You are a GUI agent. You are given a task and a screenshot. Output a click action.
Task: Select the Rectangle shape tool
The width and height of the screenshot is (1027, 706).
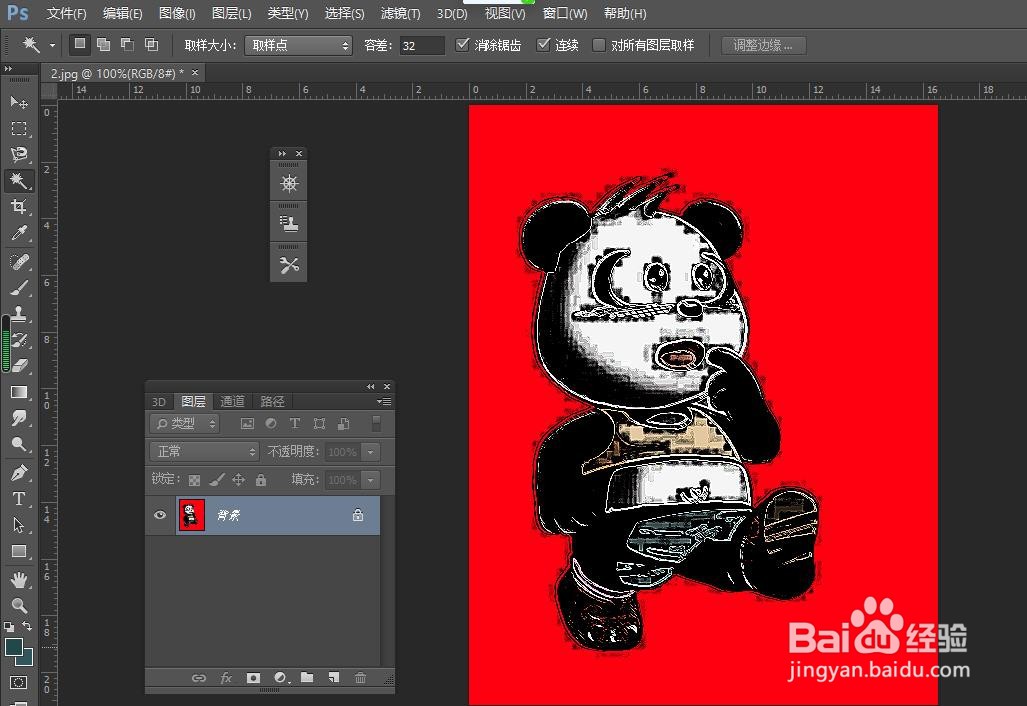[19, 551]
